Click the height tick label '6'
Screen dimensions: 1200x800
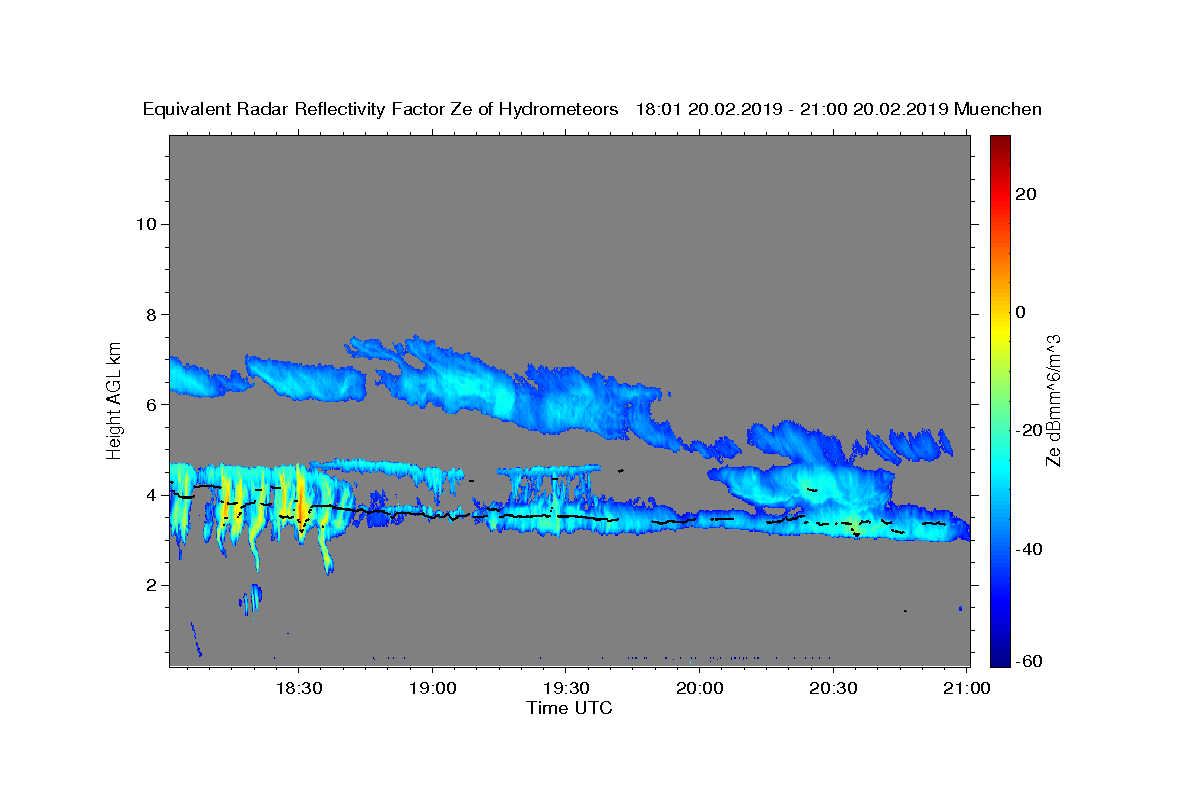coord(150,405)
